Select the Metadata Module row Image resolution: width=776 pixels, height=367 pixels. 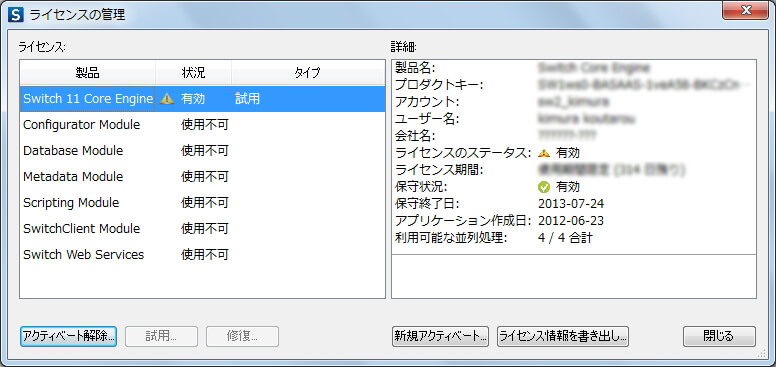[x=202, y=177]
